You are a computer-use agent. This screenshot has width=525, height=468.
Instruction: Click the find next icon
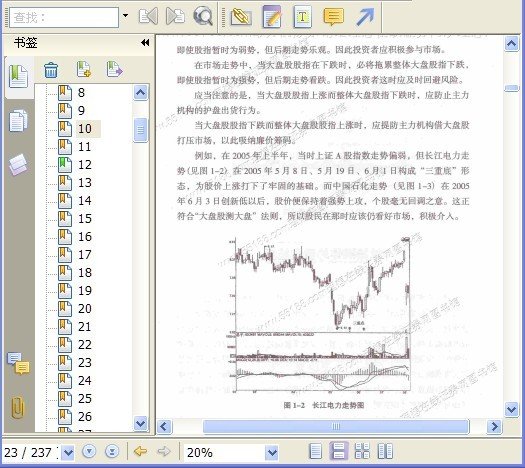(175, 16)
